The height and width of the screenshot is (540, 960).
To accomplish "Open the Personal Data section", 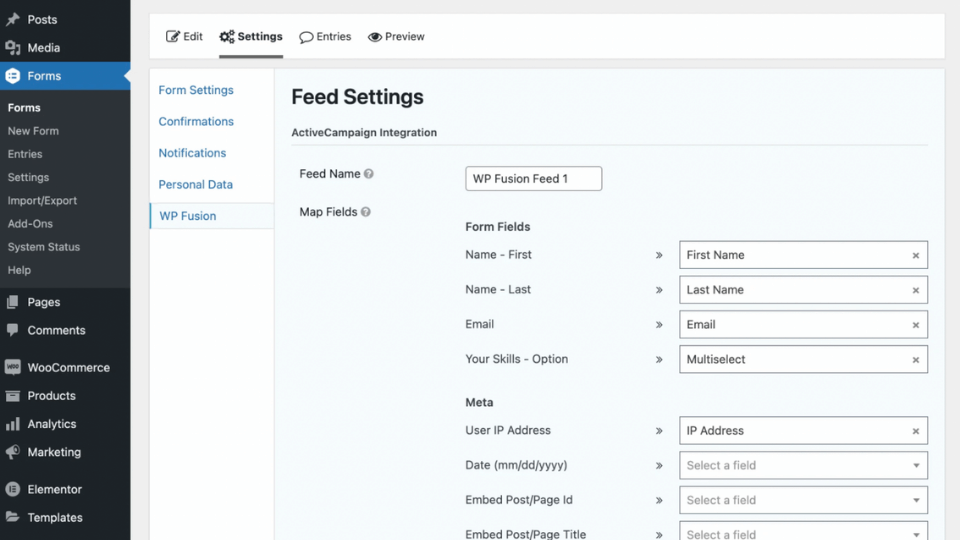I will pos(195,184).
